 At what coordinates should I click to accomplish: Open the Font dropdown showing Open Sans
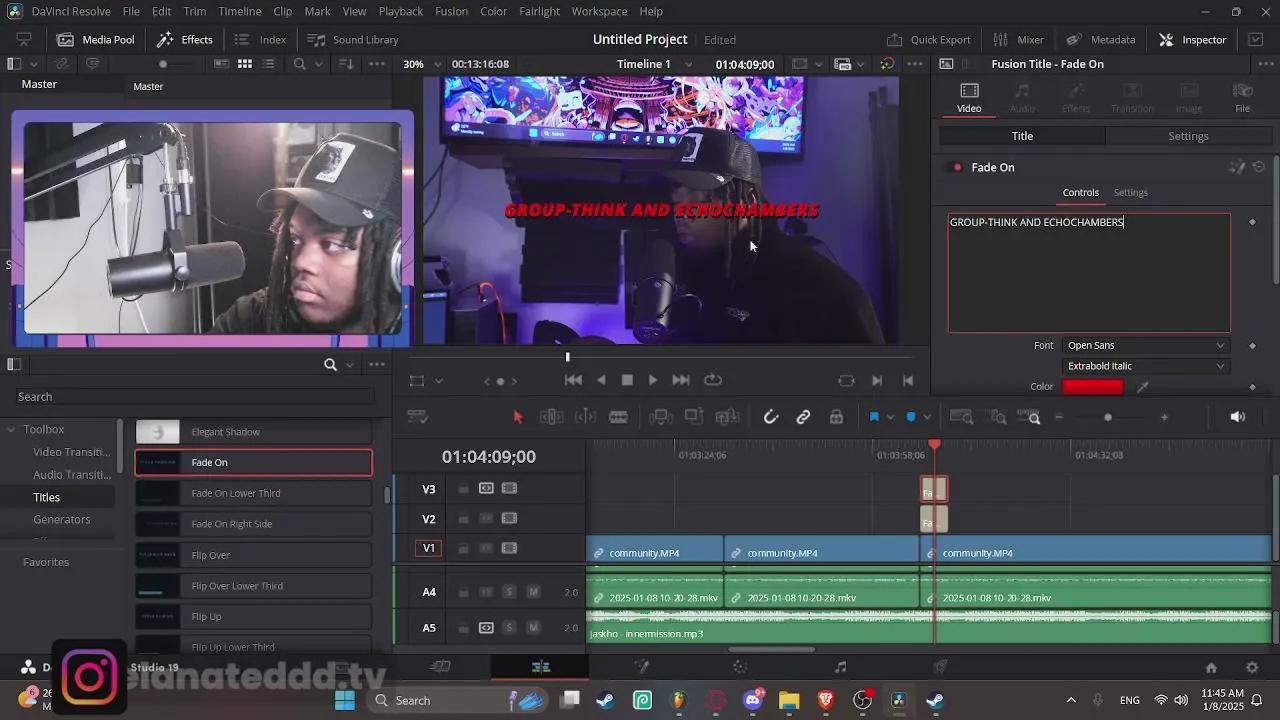pyautogui.click(x=1145, y=345)
